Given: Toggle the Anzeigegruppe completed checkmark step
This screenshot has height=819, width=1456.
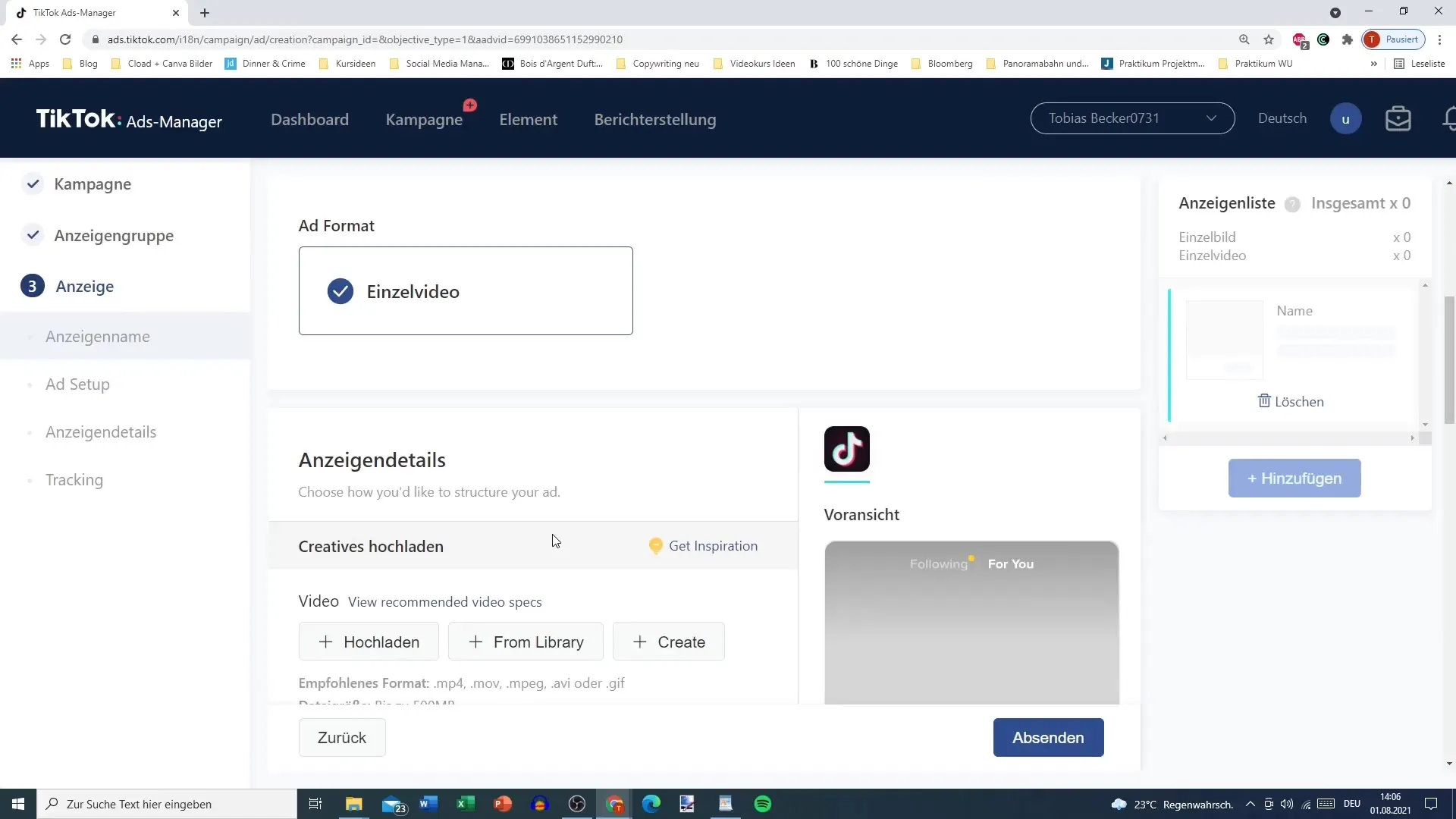Looking at the screenshot, I should [x=33, y=234].
